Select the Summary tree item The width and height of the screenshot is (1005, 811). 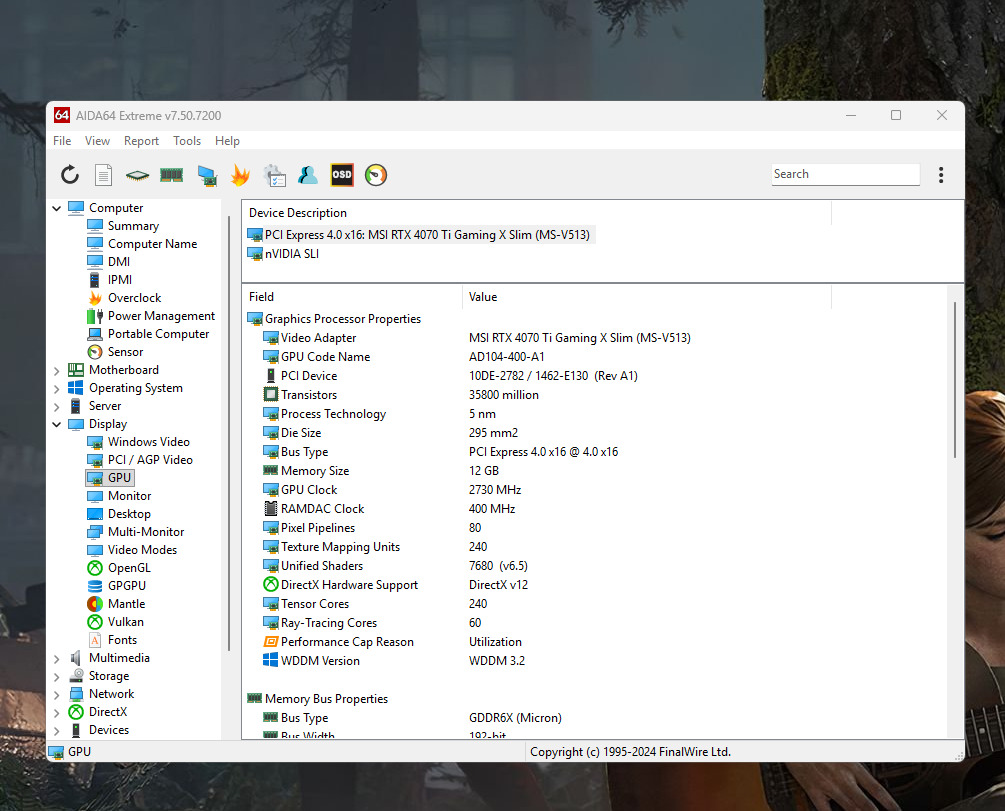point(124,226)
